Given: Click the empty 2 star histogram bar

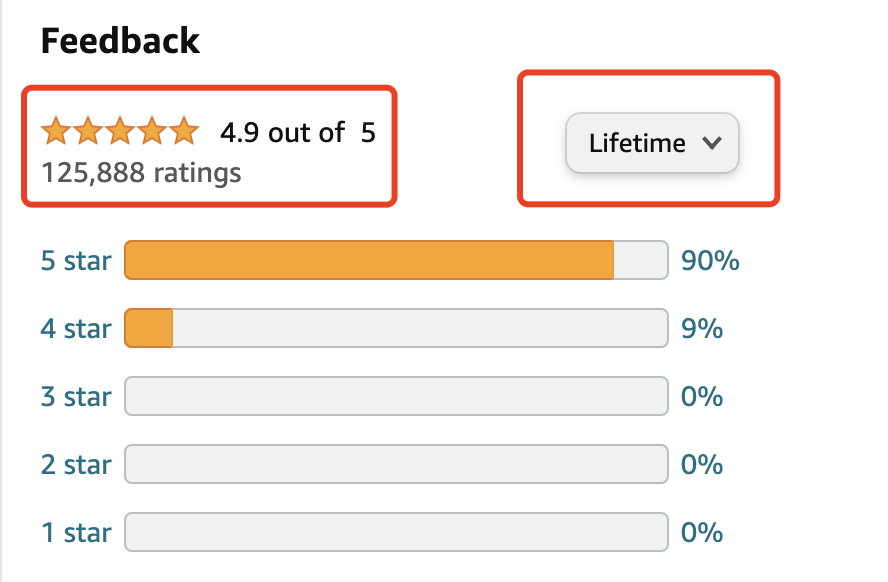Looking at the screenshot, I should (x=396, y=465).
